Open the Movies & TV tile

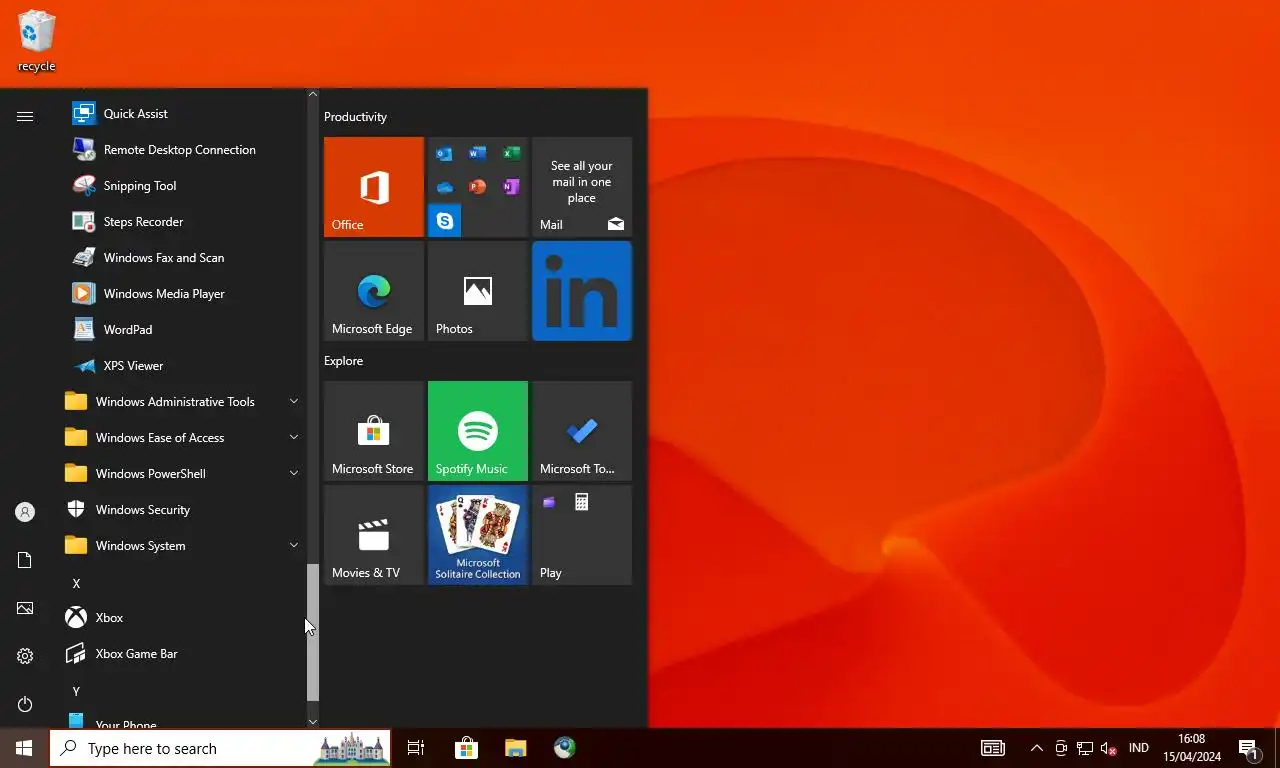374,535
